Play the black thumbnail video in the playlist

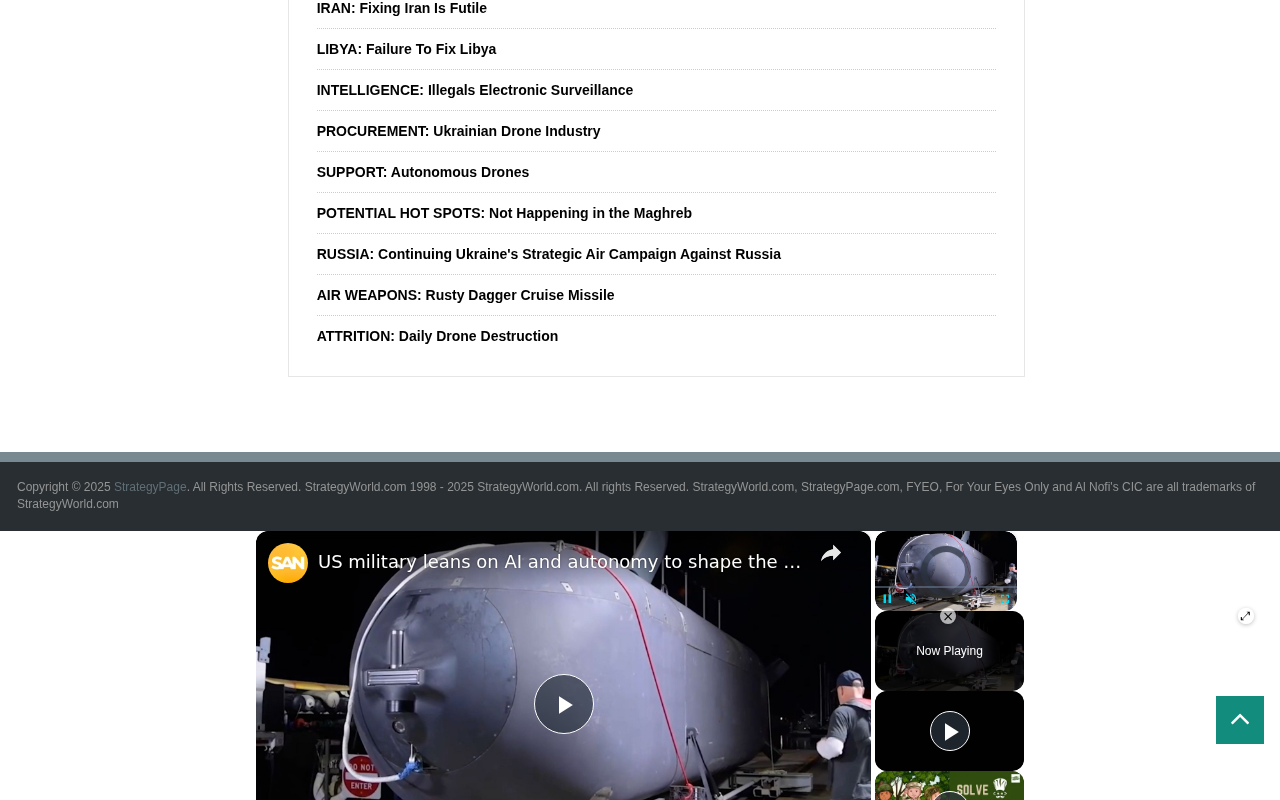[x=950, y=731]
